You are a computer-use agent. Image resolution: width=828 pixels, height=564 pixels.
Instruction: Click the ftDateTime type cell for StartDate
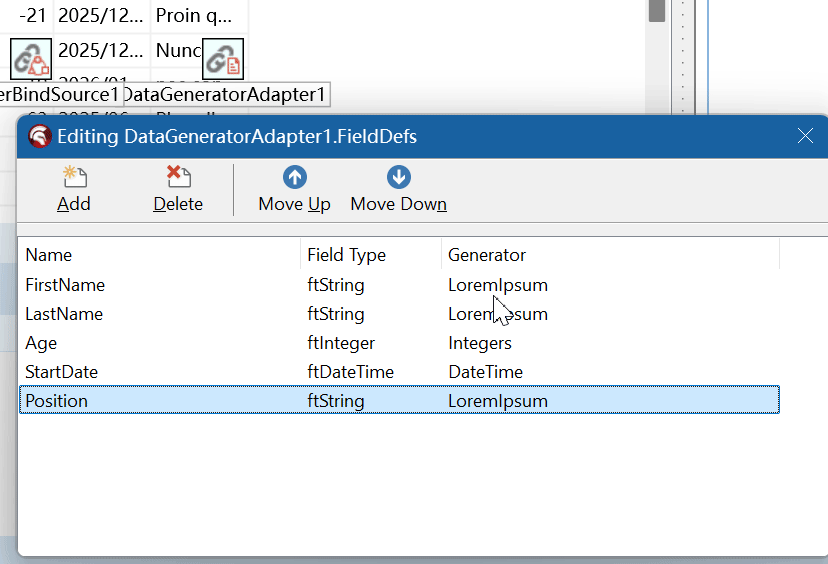coord(351,372)
